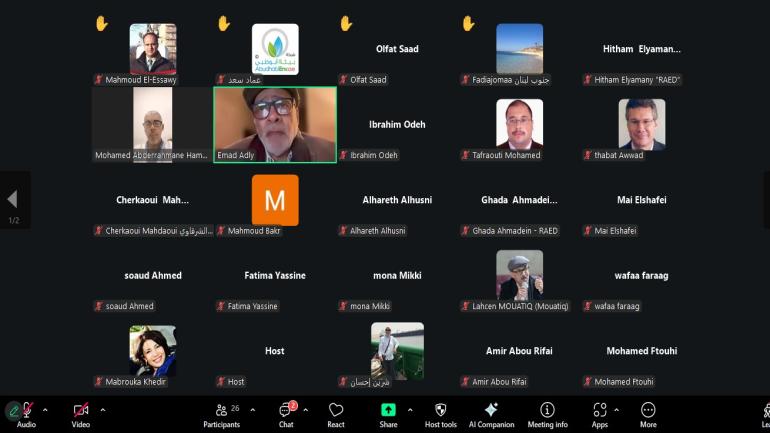The image size is (770, 433).
Task: Open Host tools shield icon
Action: (x=441, y=411)
